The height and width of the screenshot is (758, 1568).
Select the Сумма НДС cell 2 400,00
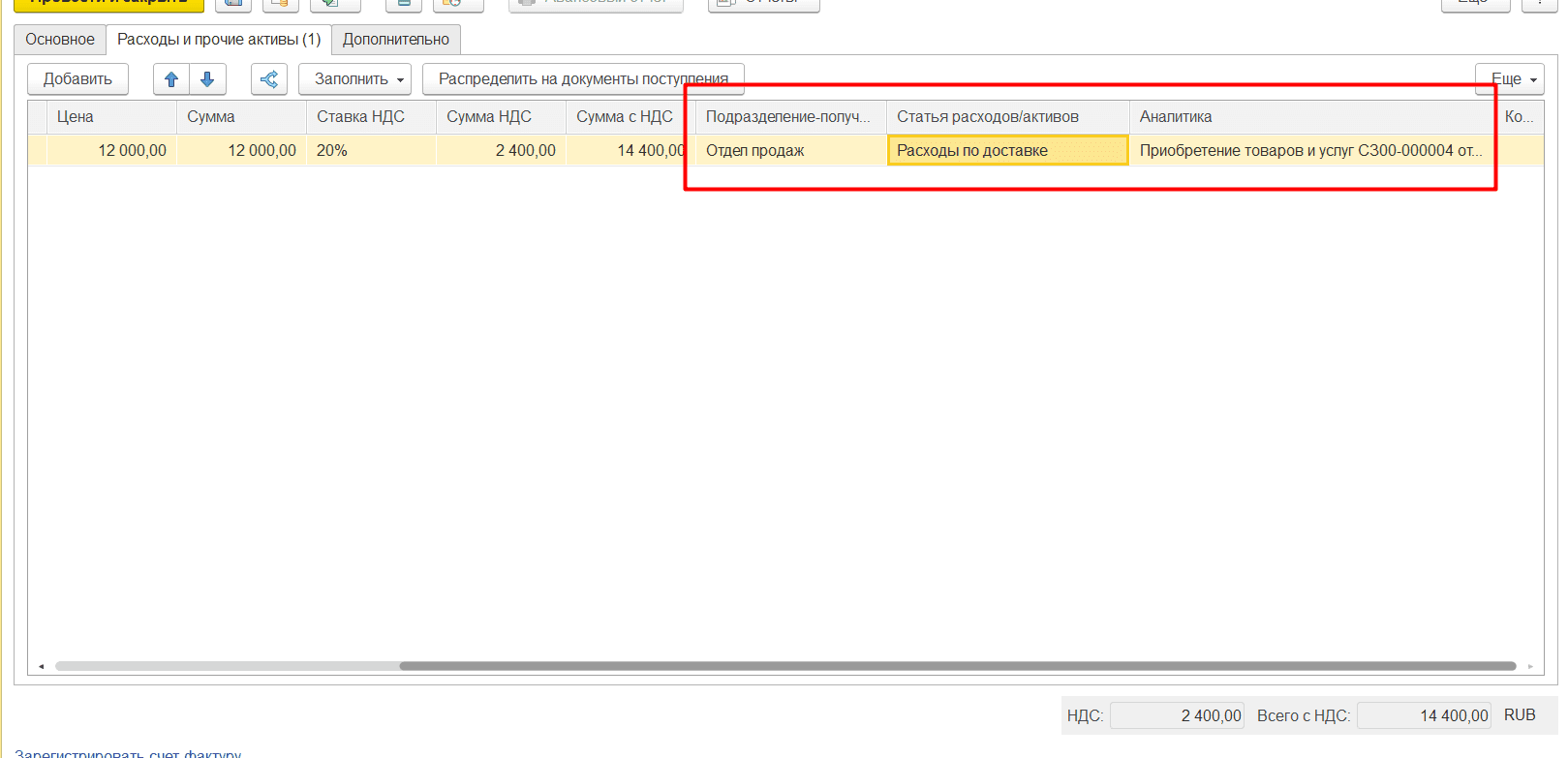click(501, 150)
